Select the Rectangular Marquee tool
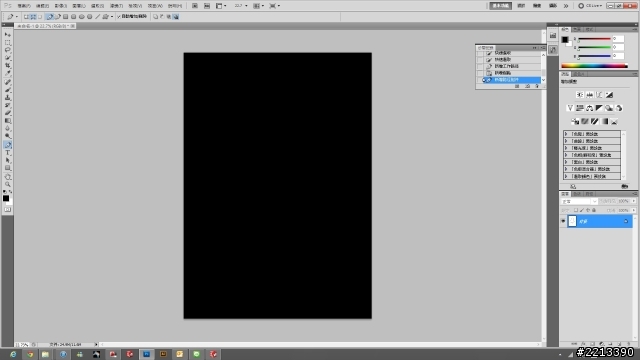640x360 pixels. [7, 42]
